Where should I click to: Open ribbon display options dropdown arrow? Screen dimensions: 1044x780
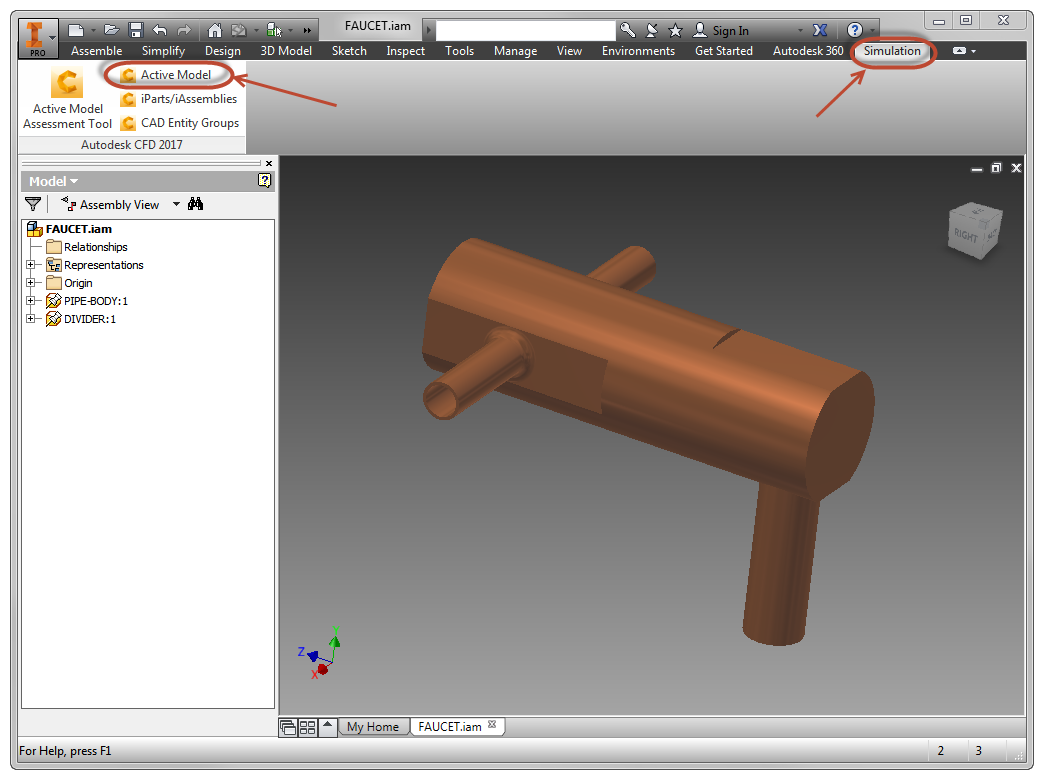[974, 51]
